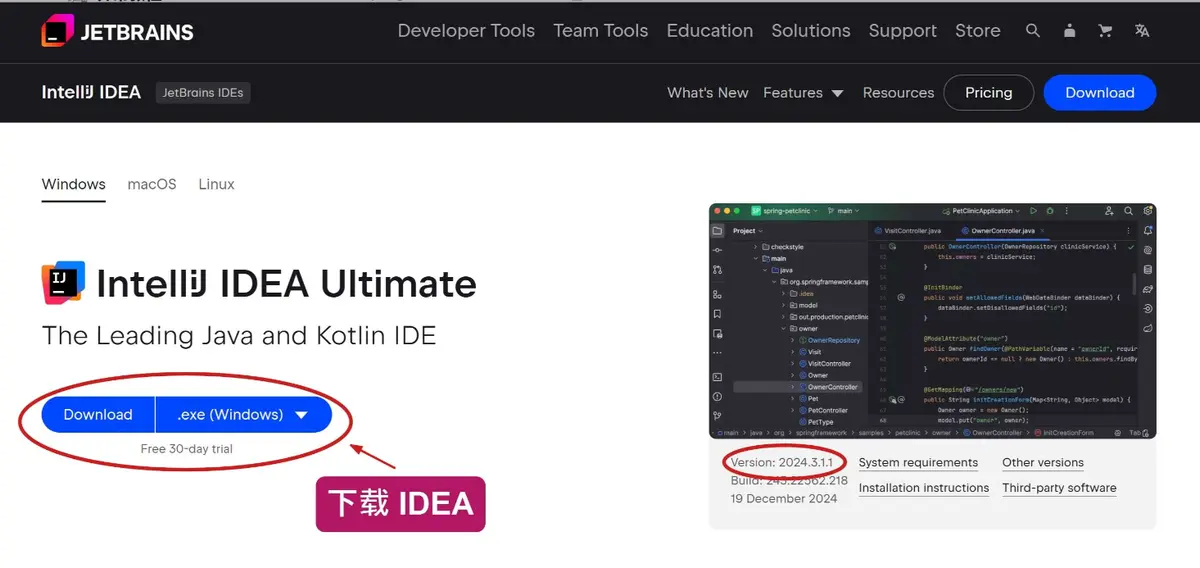Open AI Assistant spiral icon in IDE sidebar
This screenshot has width=1200, height=568.
[x=1148, y=250]
